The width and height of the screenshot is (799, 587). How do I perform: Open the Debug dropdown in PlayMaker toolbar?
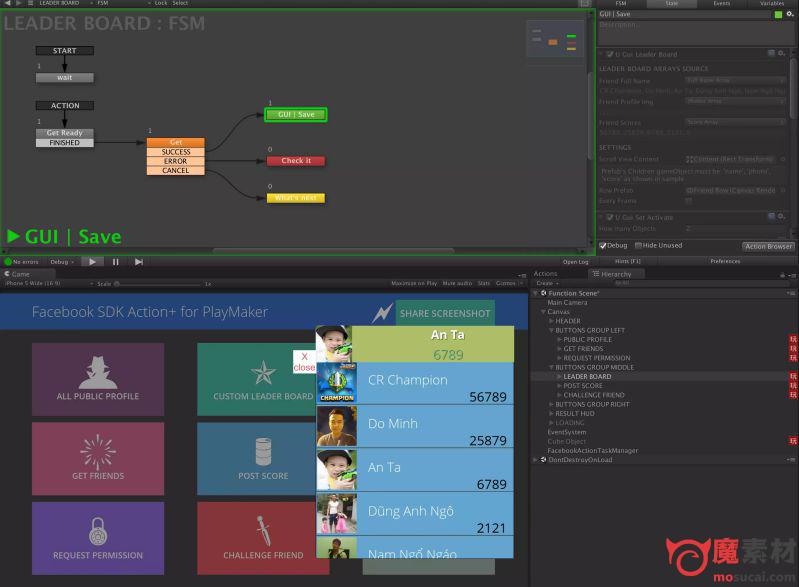62,262
